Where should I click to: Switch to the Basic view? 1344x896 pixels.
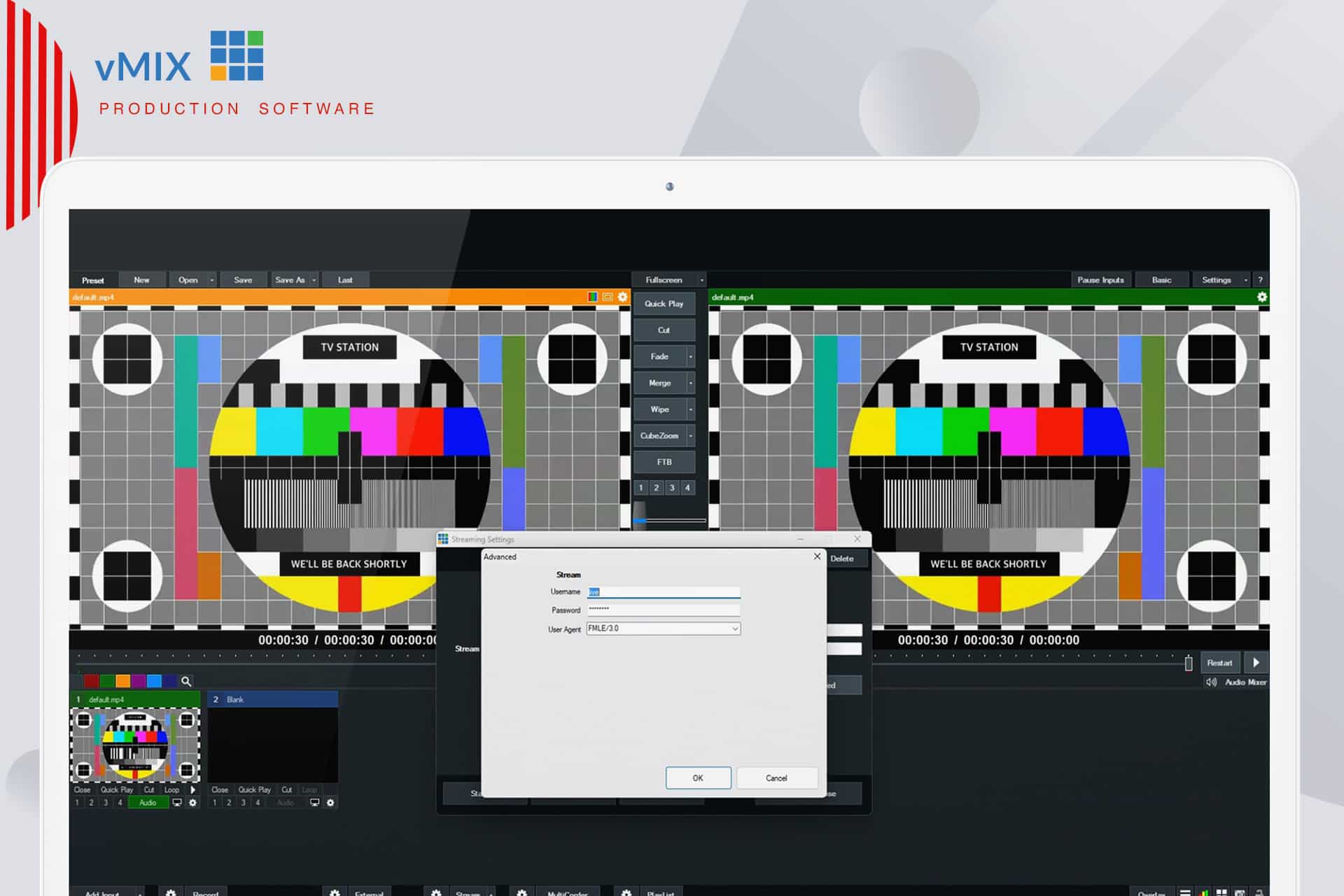pyautogui.click(x=1161, y=280)
